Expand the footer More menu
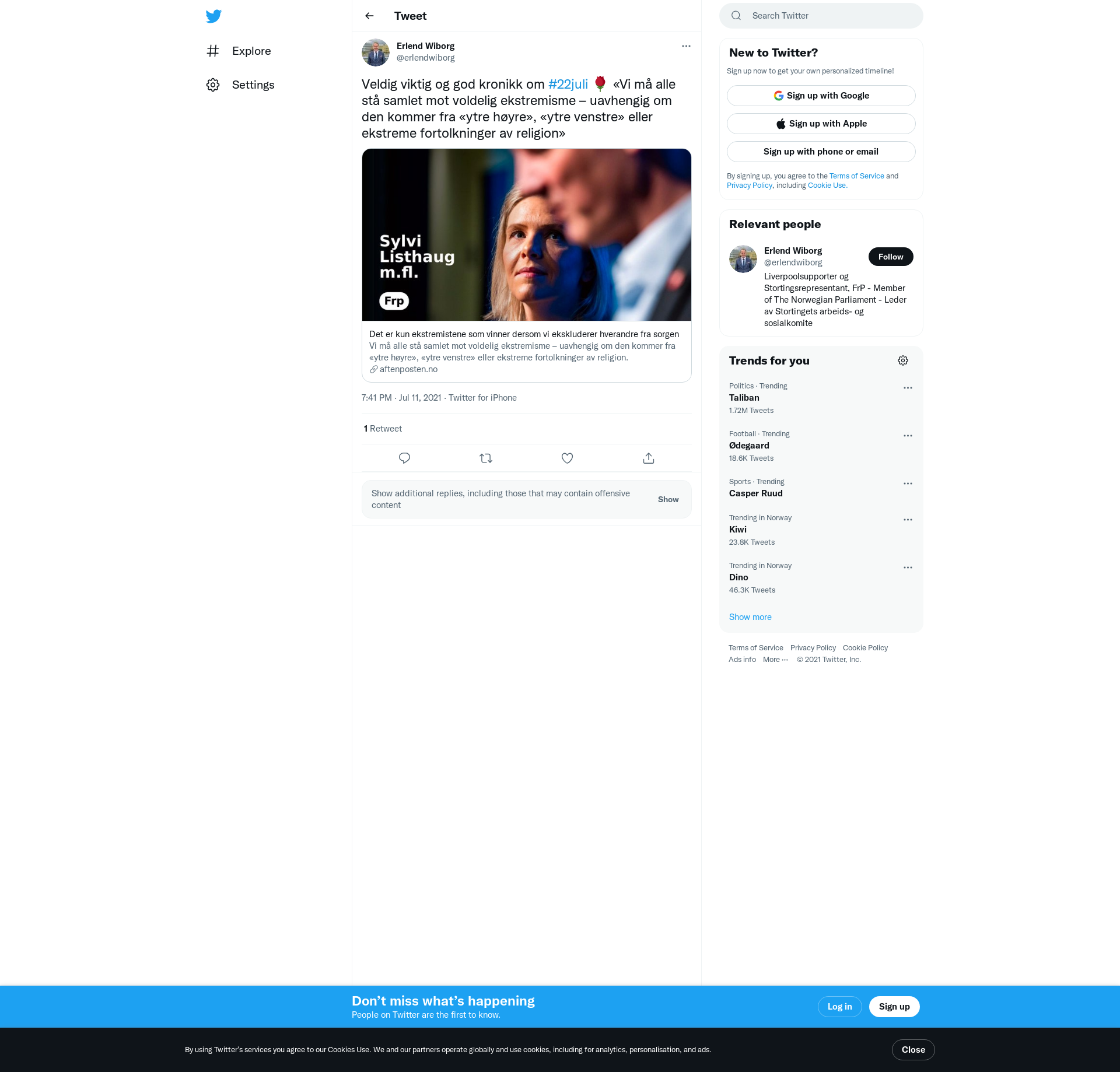The width and height of the screenshot is (1120, 1072). [775, 660]
